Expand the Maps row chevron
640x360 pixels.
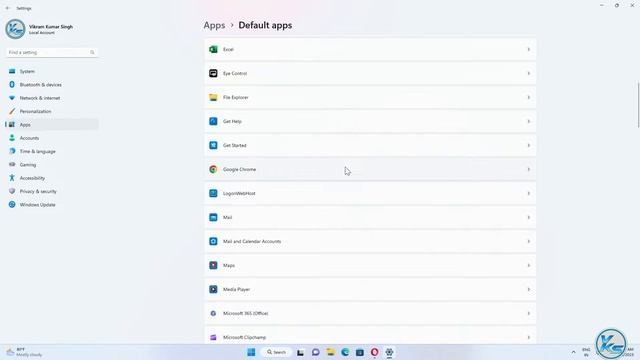point(529,265)
